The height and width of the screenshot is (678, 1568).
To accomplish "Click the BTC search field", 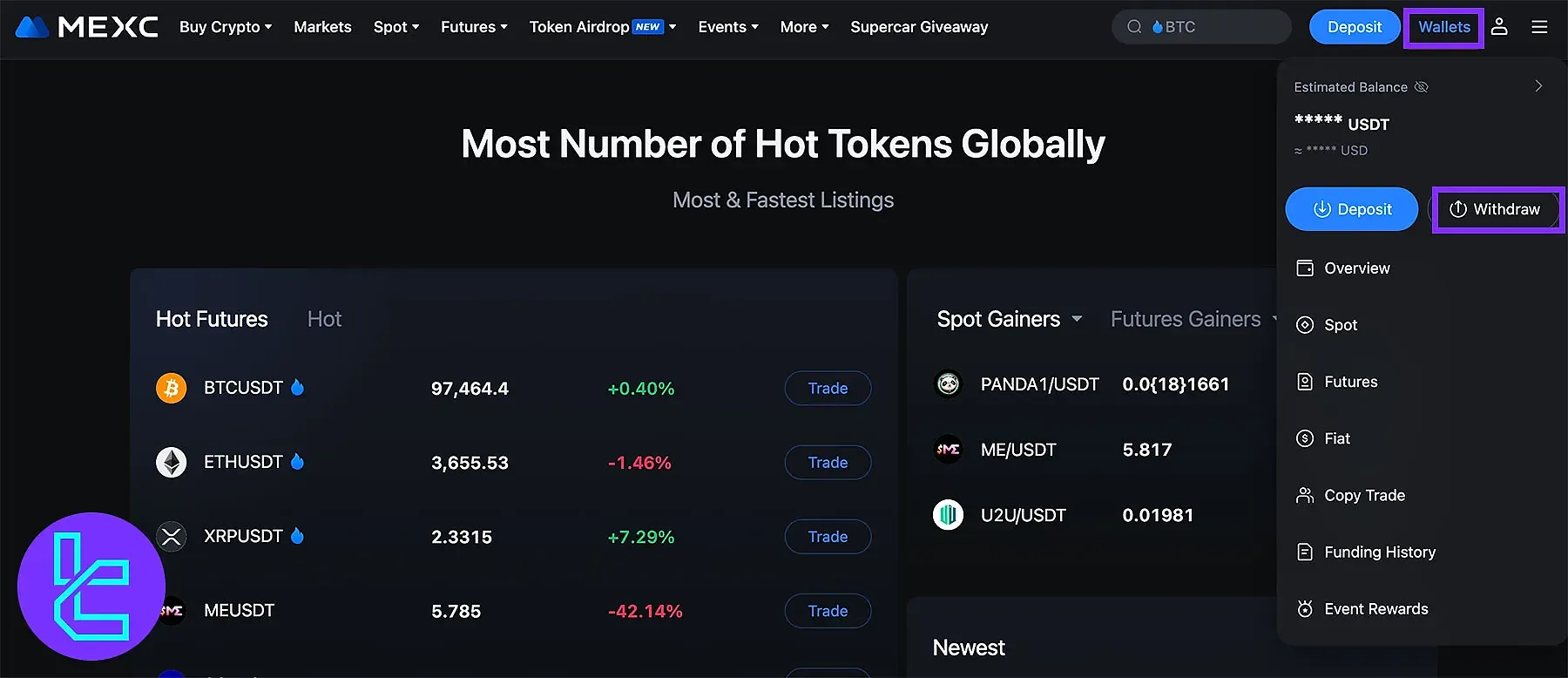I will (1211, 27).
